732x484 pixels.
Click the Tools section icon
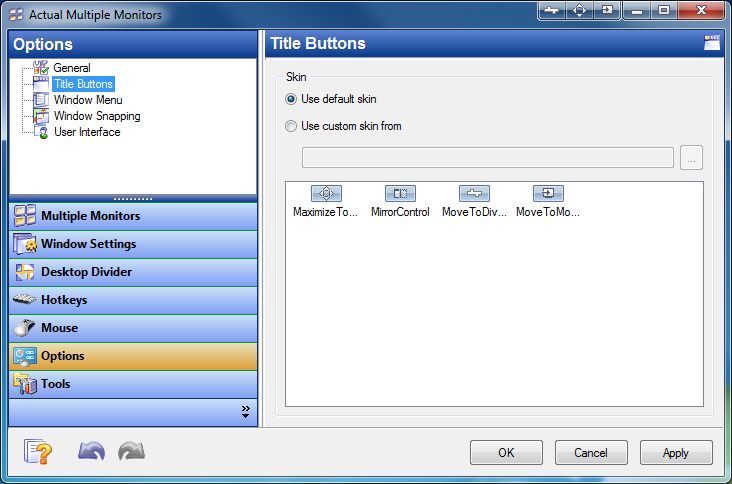coord(25,384)
